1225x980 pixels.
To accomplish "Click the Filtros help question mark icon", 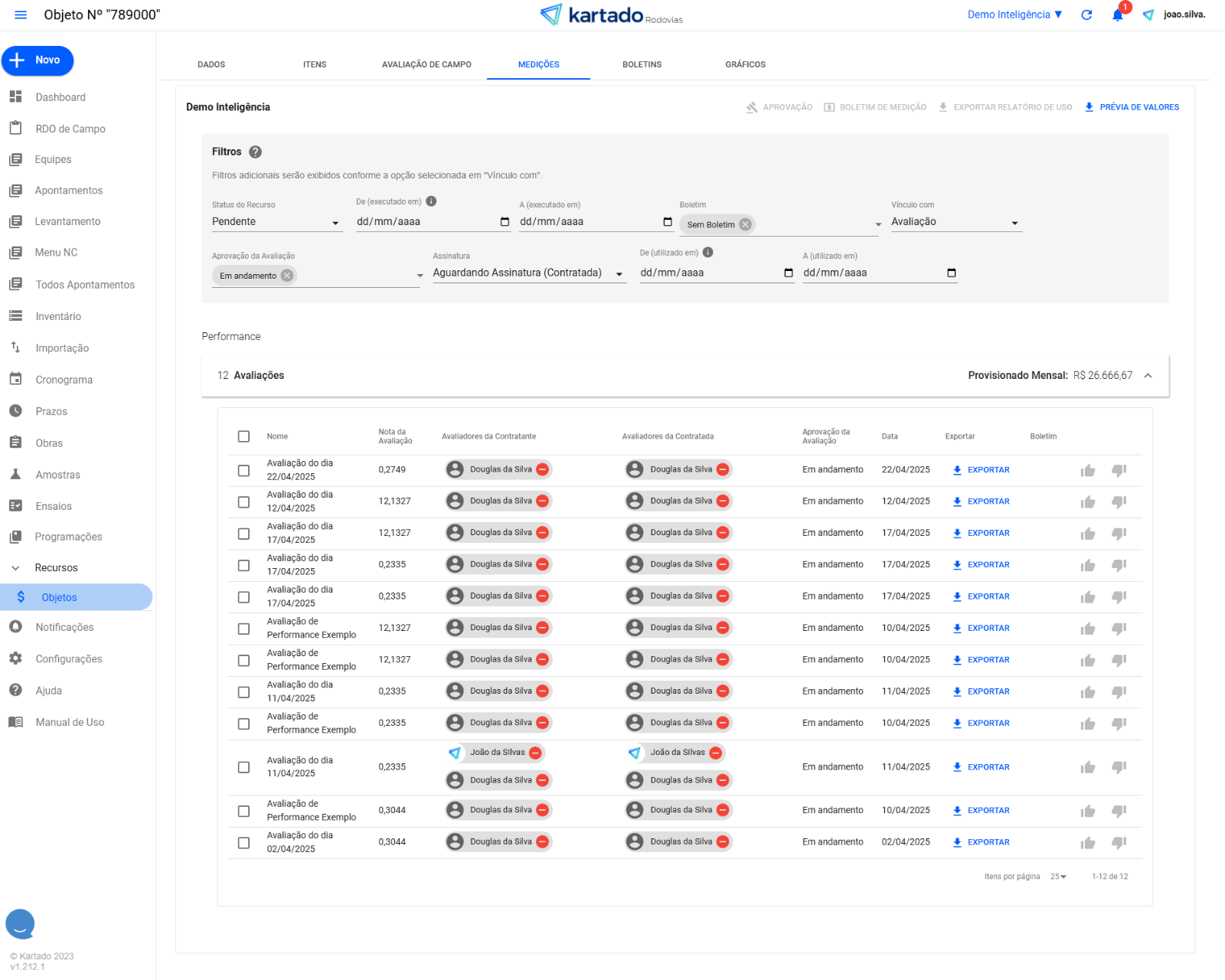I will 256,152.
